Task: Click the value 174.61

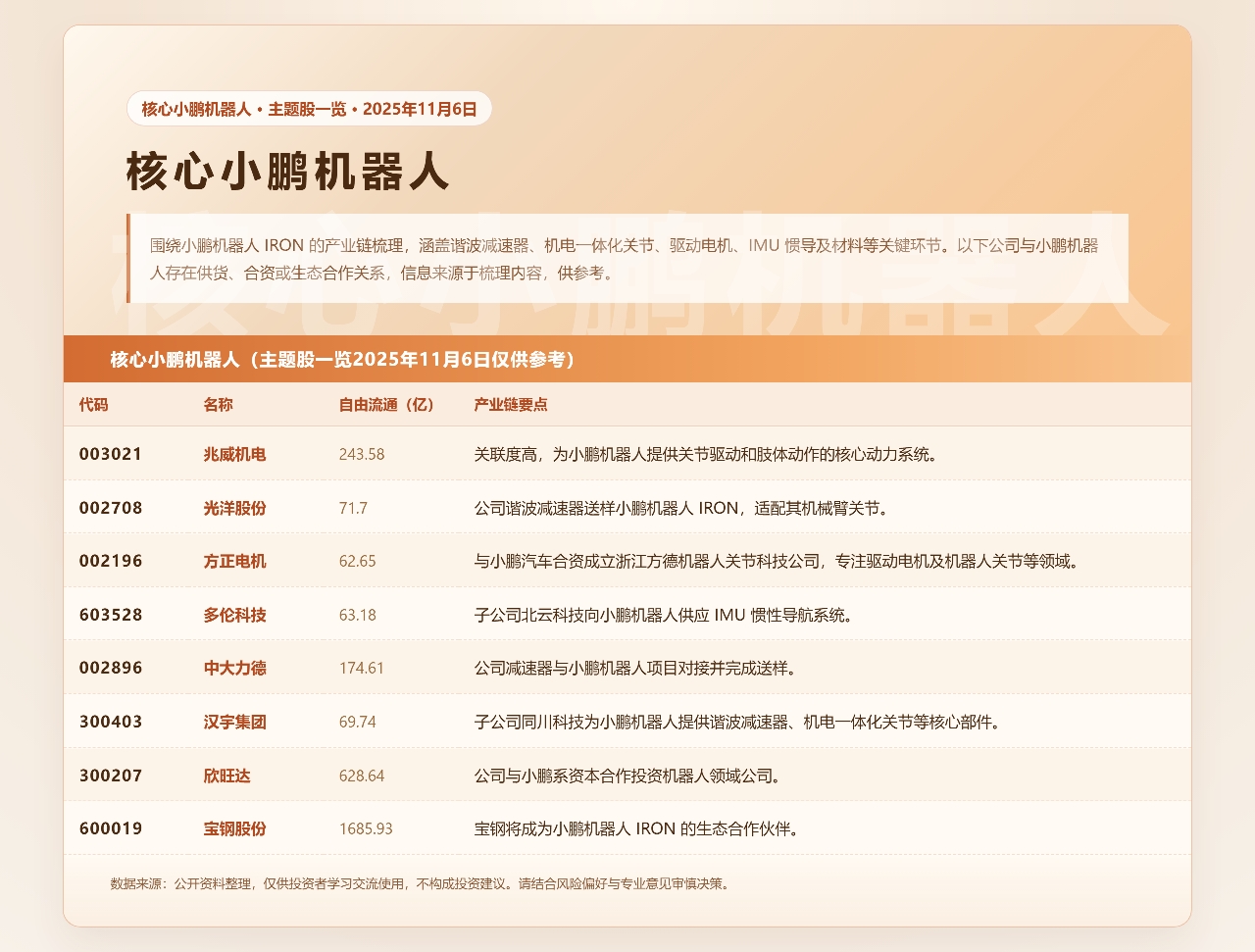Action: pyautogui.click(x=362, y=669)
